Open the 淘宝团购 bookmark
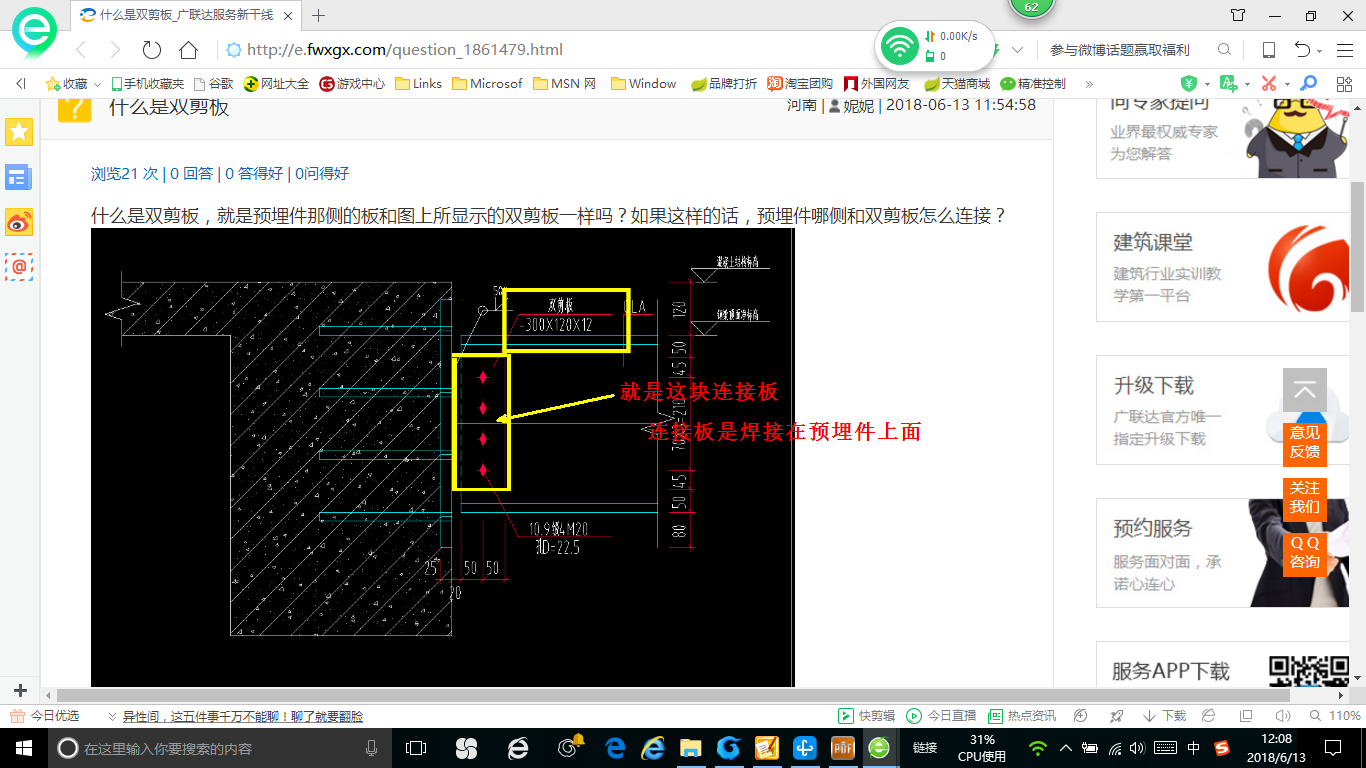Screen dimensions: 1366x768 click(x=800, y=84)
